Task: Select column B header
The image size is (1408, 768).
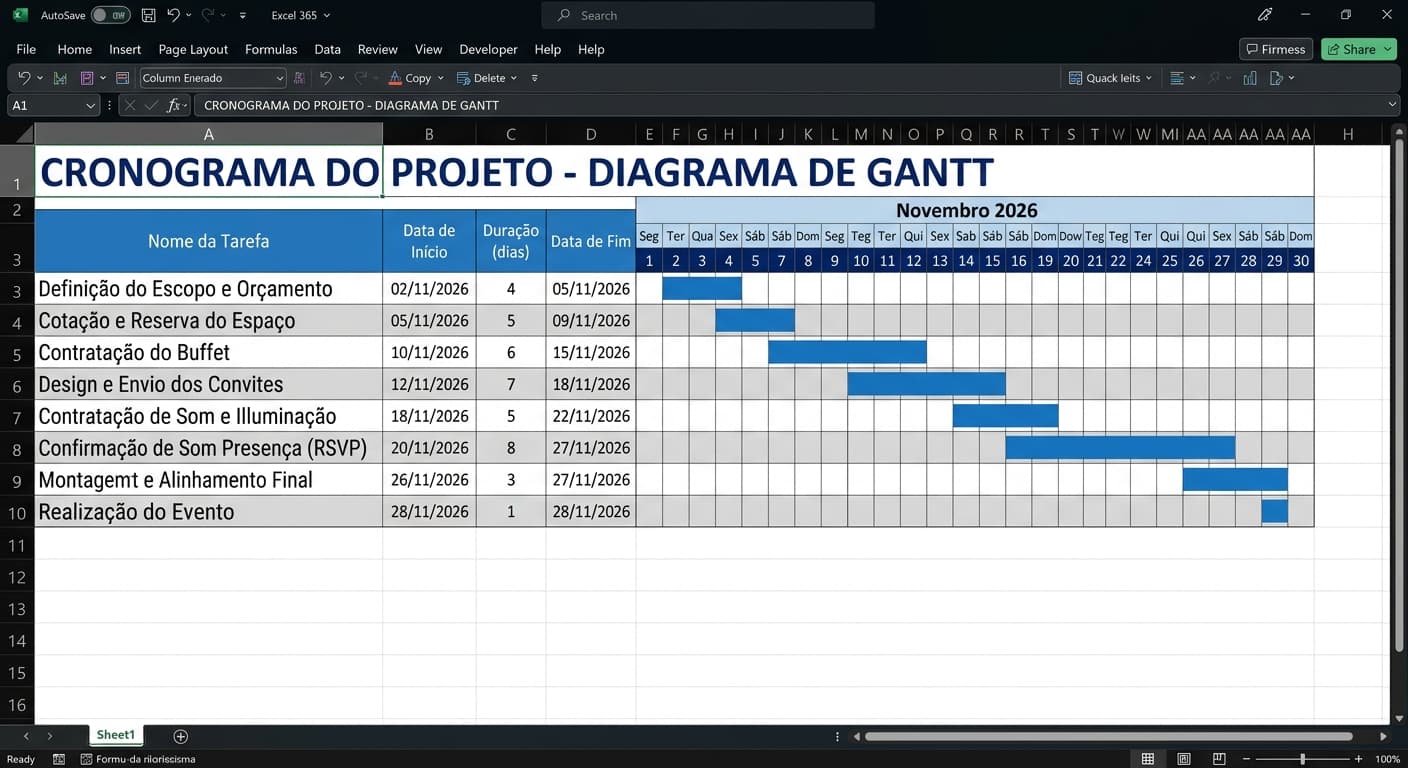Action: (x=429, y=134)
